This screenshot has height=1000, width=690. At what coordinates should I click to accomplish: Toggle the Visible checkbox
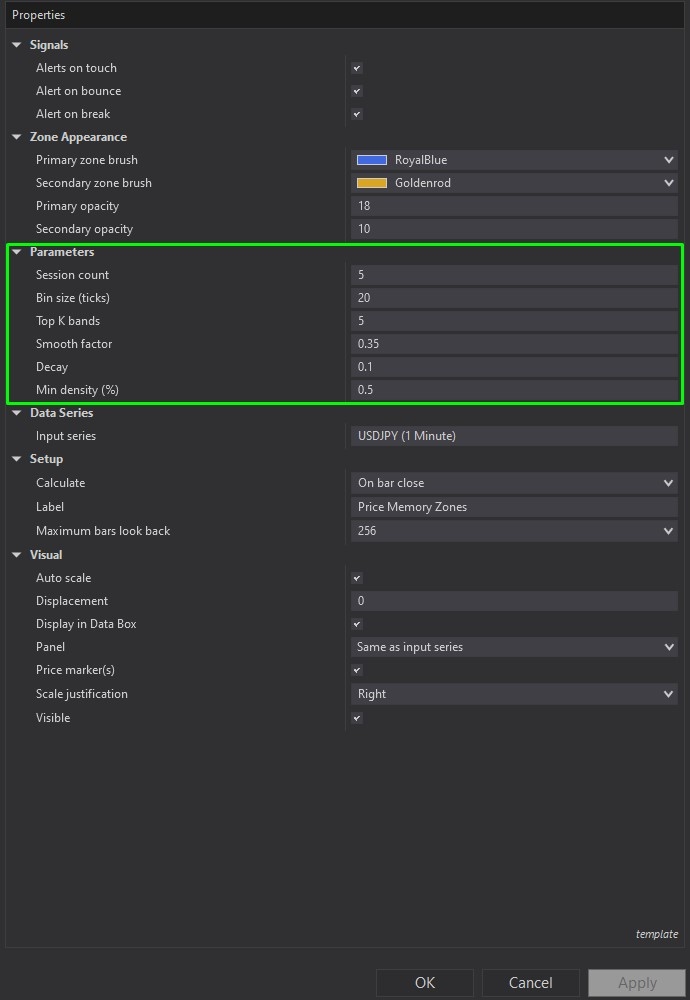pyautogui.click(x=357, y=718)
